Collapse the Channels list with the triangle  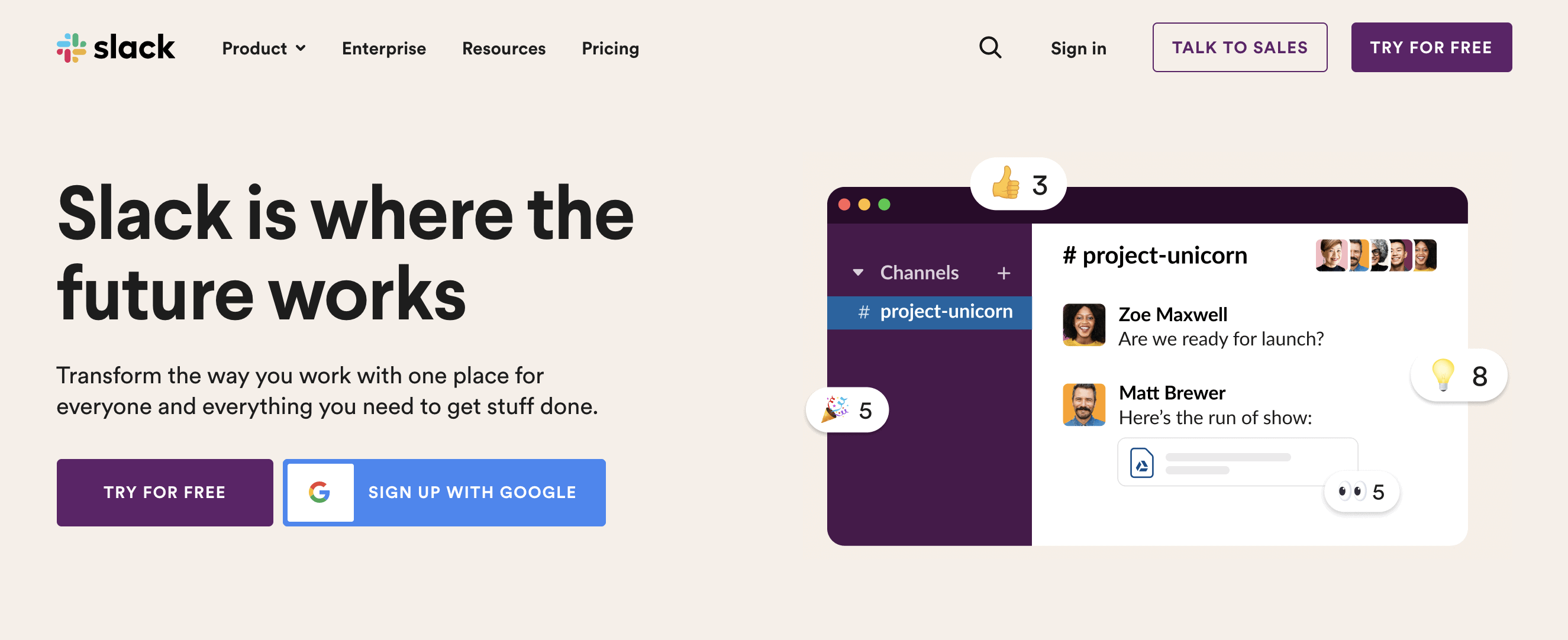(859, 273)
